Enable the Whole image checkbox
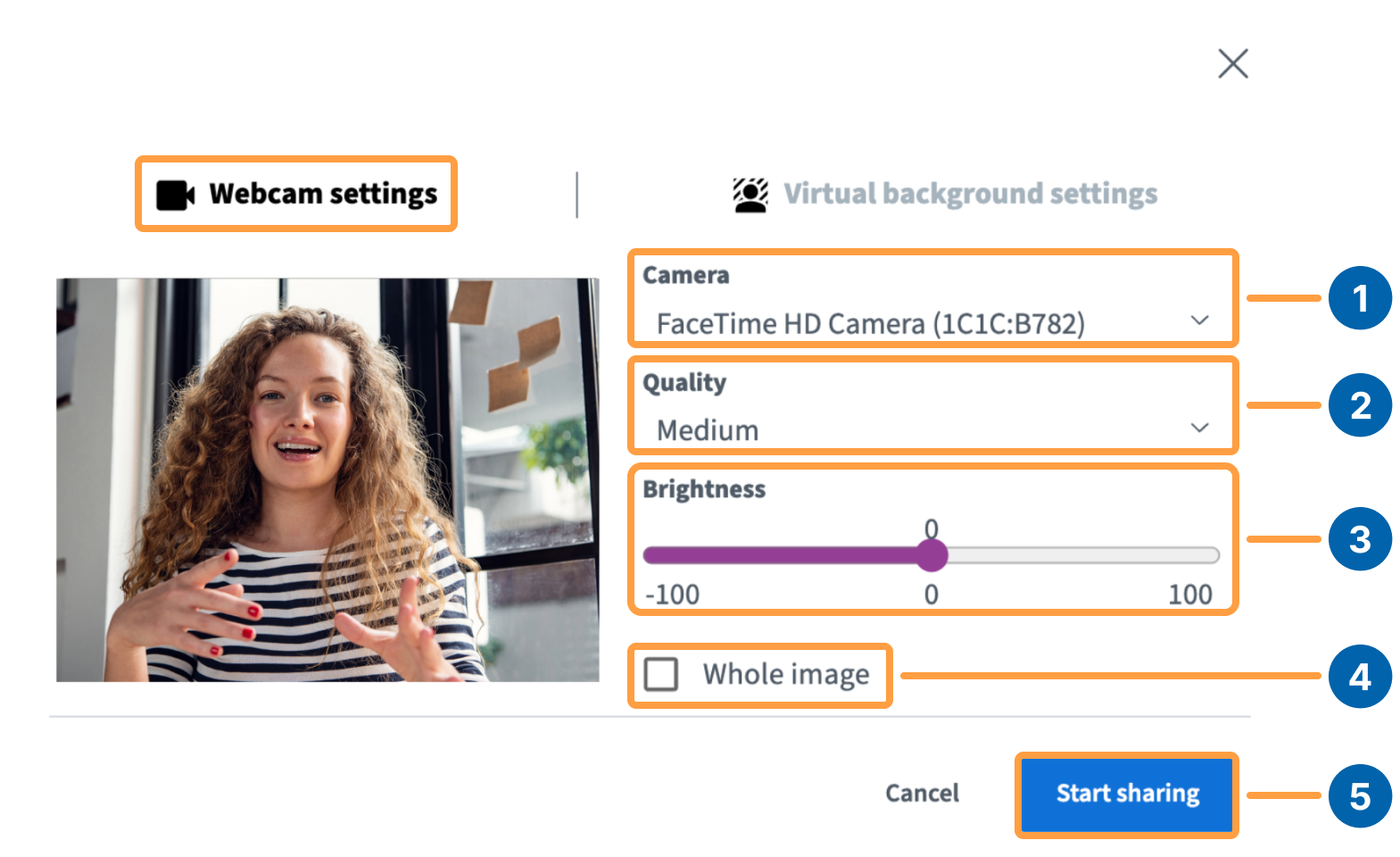The height and width of the screenshot is (857, 1400). coord(661,674)
